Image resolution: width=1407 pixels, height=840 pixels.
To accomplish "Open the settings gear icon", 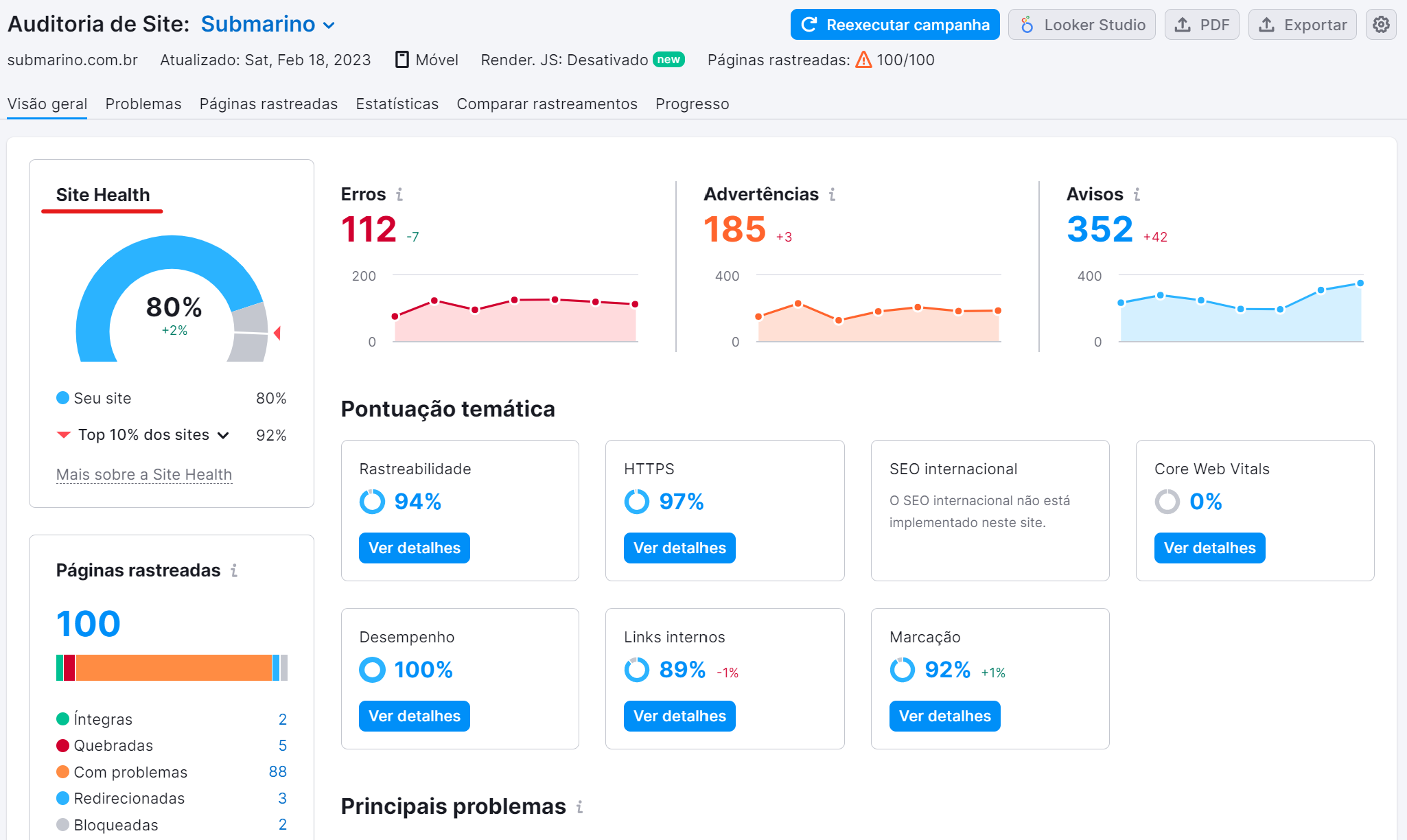I will (x=1382, y=24).
